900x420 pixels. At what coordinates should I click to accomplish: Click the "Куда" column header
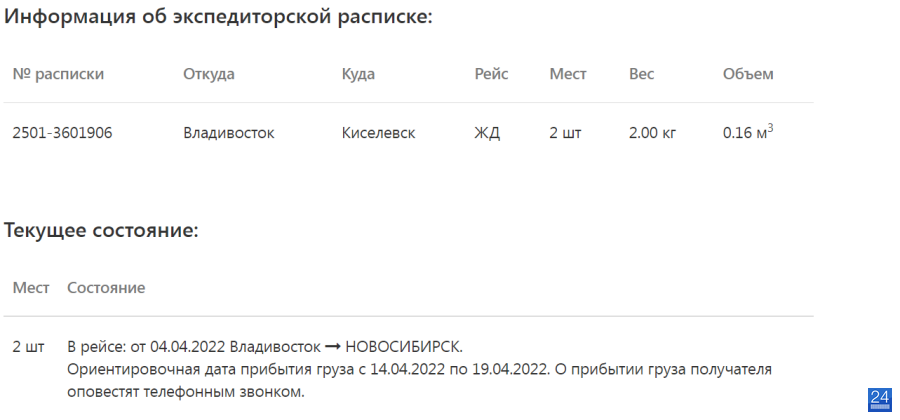358,74
